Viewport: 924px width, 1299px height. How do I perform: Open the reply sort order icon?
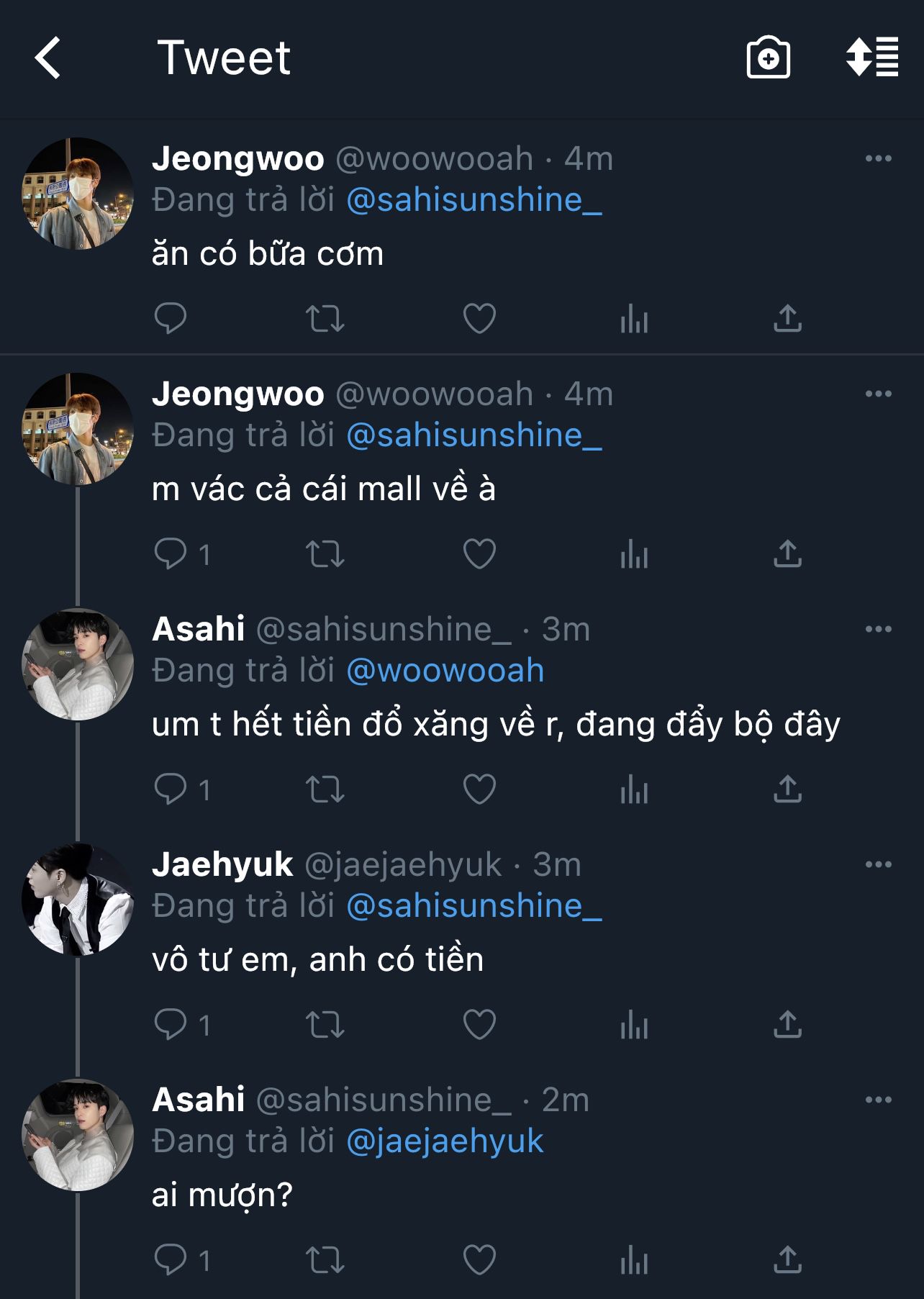(x=872, y=57)
